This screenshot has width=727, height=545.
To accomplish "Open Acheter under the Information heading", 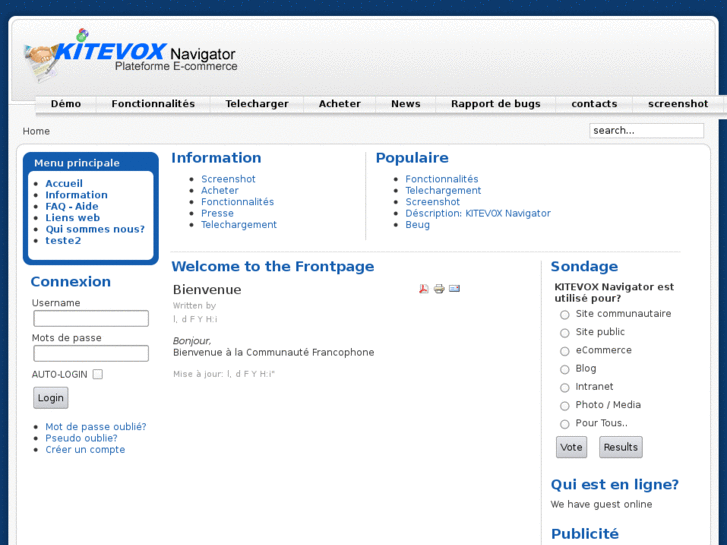I will pos(220,191).
